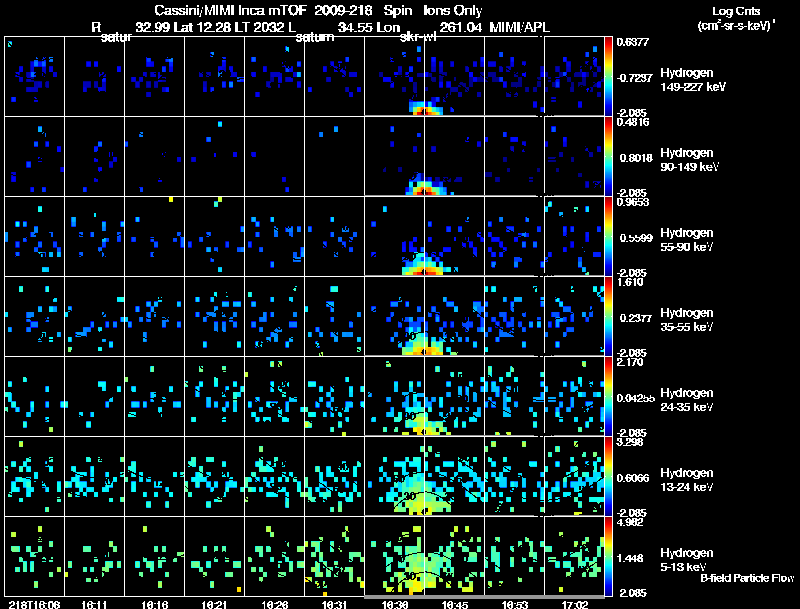
Task: Click the Hydrogen 149-227 keV color bar
Action: [x=608, y=77]
